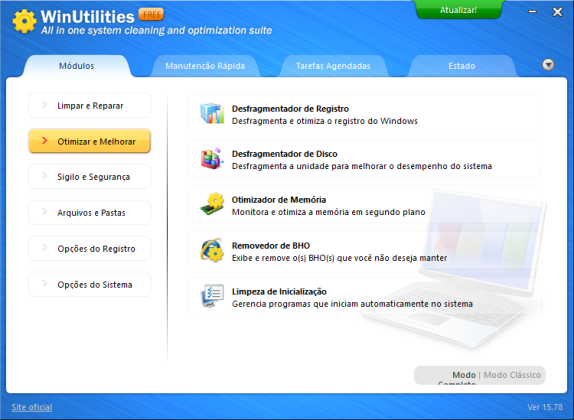Click the Limpeza de Inicialização title
The width and height of the screenshot is (574, 420).
[279, 291]
